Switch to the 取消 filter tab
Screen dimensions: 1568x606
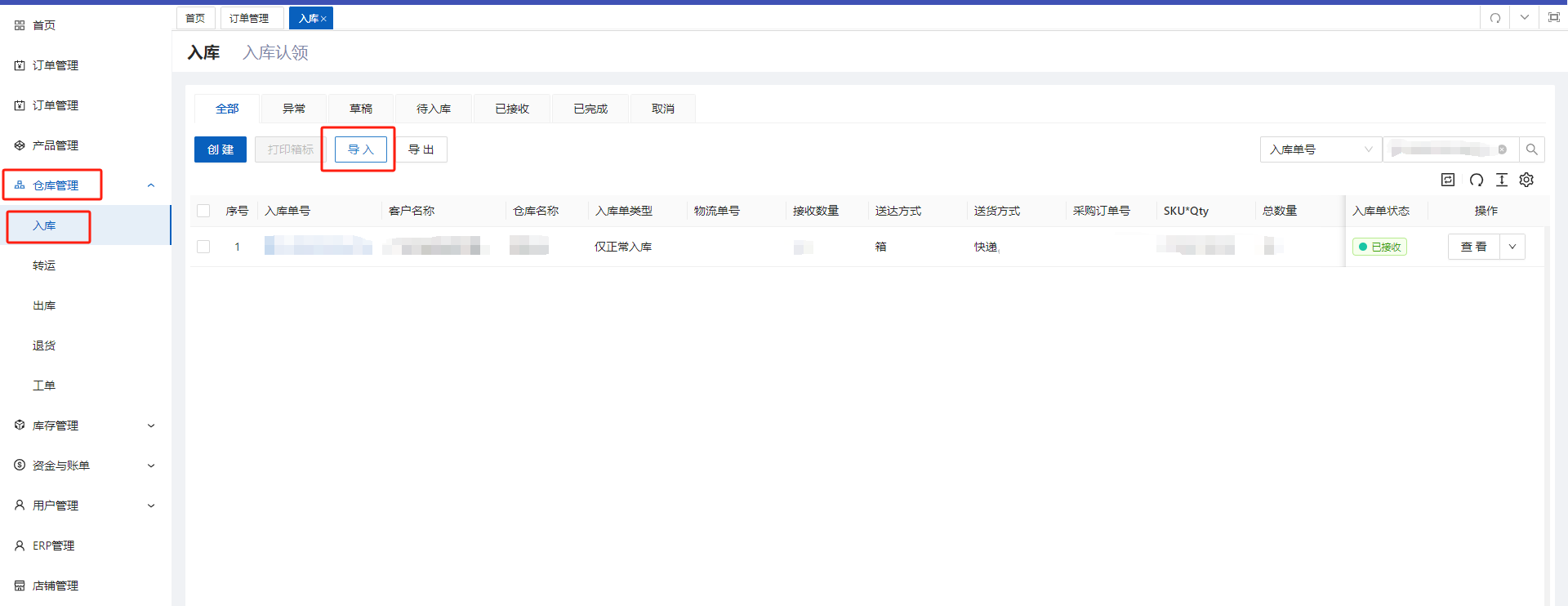(x=663, y=109)
